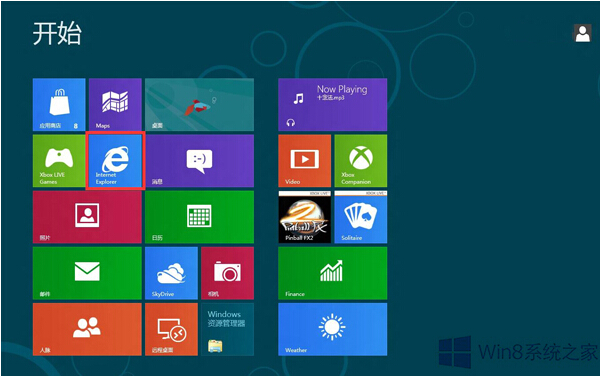Open the Now Playing music tile
The width and height of the screenshot is (600, 378).
click(333, 104)
